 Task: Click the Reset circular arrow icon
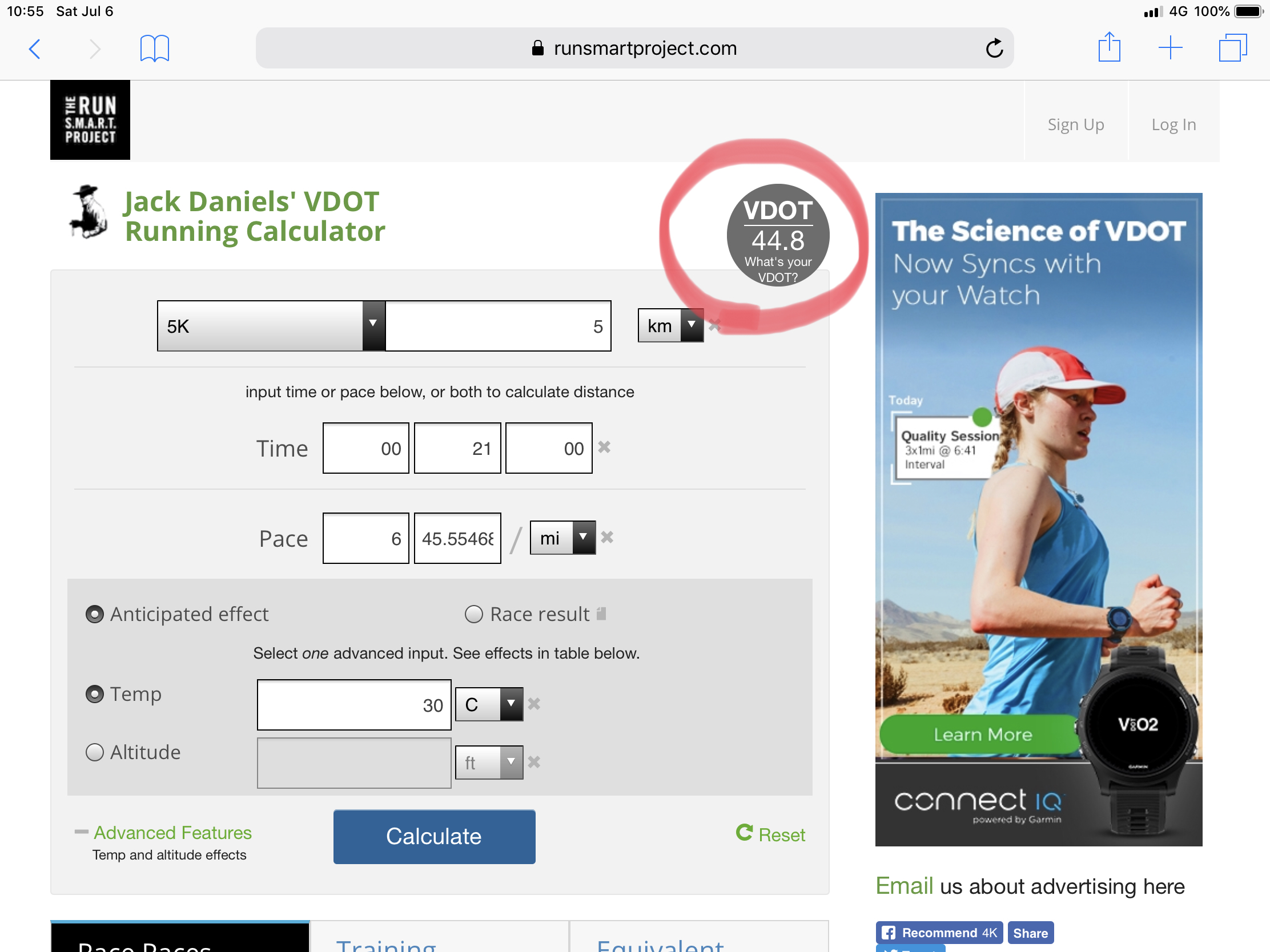pos(744,833)
